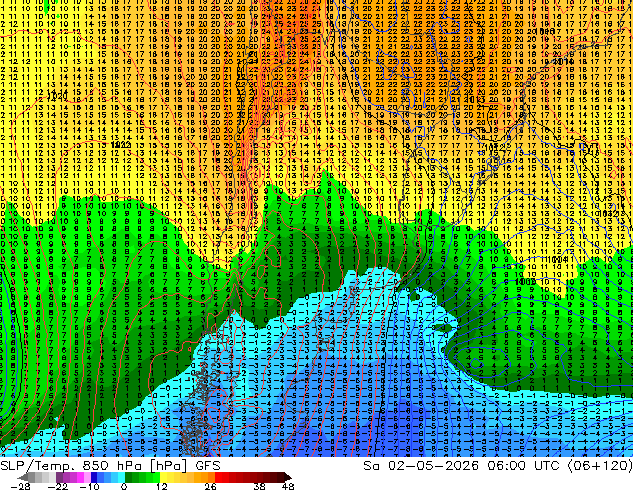634x490 pixels.
Task: Click the dark right arrow tip of the temperature scale
Action: click(x=288, y=477)
